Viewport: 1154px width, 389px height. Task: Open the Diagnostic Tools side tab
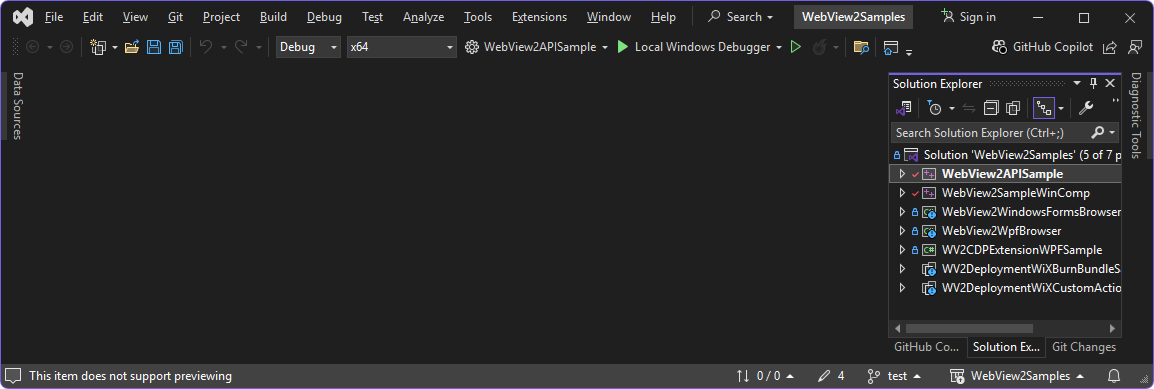click(x=1136, y=115)
